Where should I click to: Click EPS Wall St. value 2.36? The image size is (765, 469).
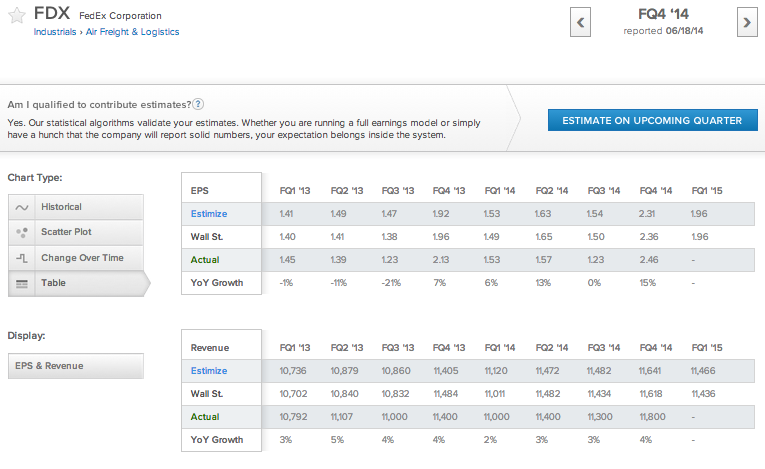(649, 237)
